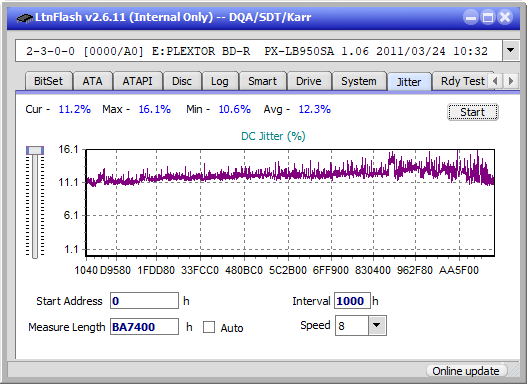Focus the Start Address input field

coord(145,301)
